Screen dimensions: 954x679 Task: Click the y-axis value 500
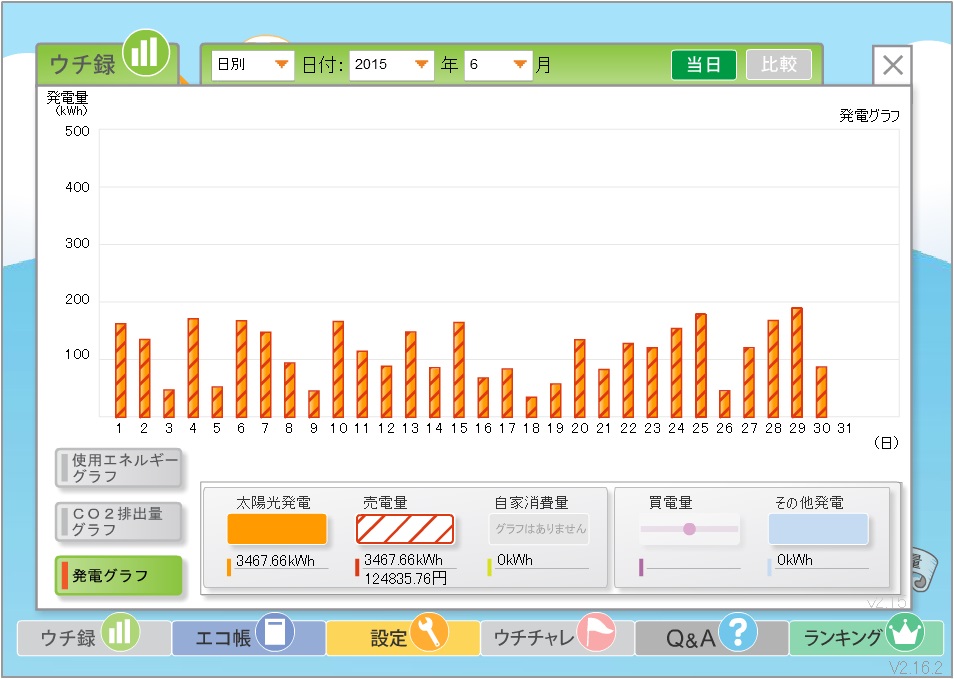[77, 131]
